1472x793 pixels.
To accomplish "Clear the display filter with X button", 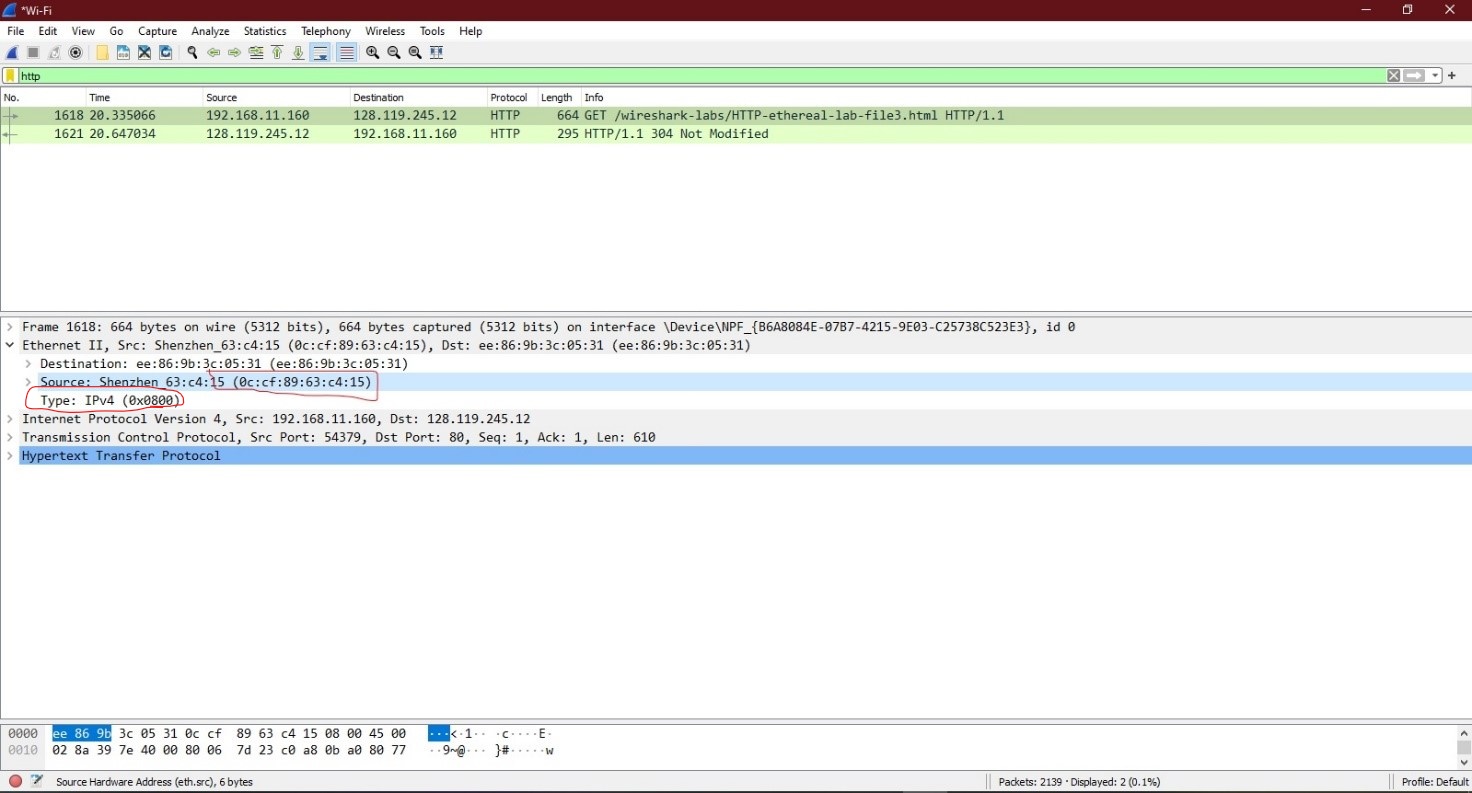I will click(x=1393, y=76).
